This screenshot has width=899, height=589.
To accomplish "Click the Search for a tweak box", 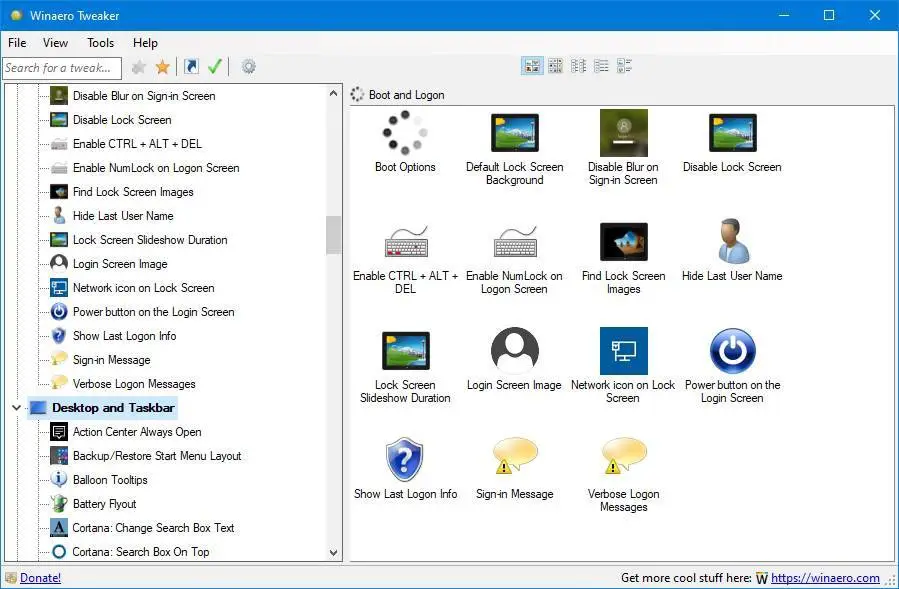I will click(x=62, y=68).
